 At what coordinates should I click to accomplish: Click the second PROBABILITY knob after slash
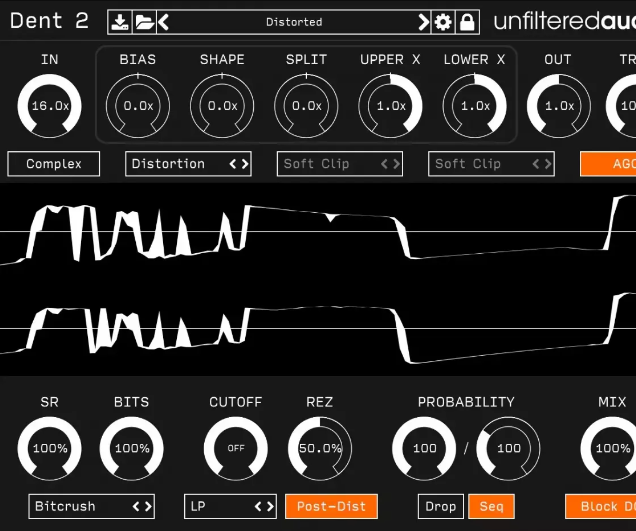point(508,448)
